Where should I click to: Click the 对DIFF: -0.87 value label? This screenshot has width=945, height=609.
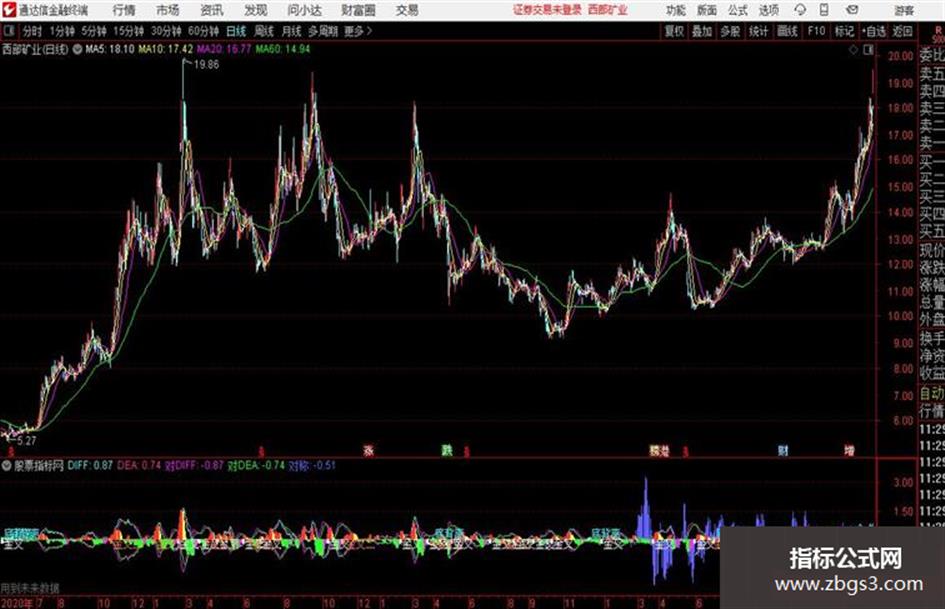click(x=194, y=465)
